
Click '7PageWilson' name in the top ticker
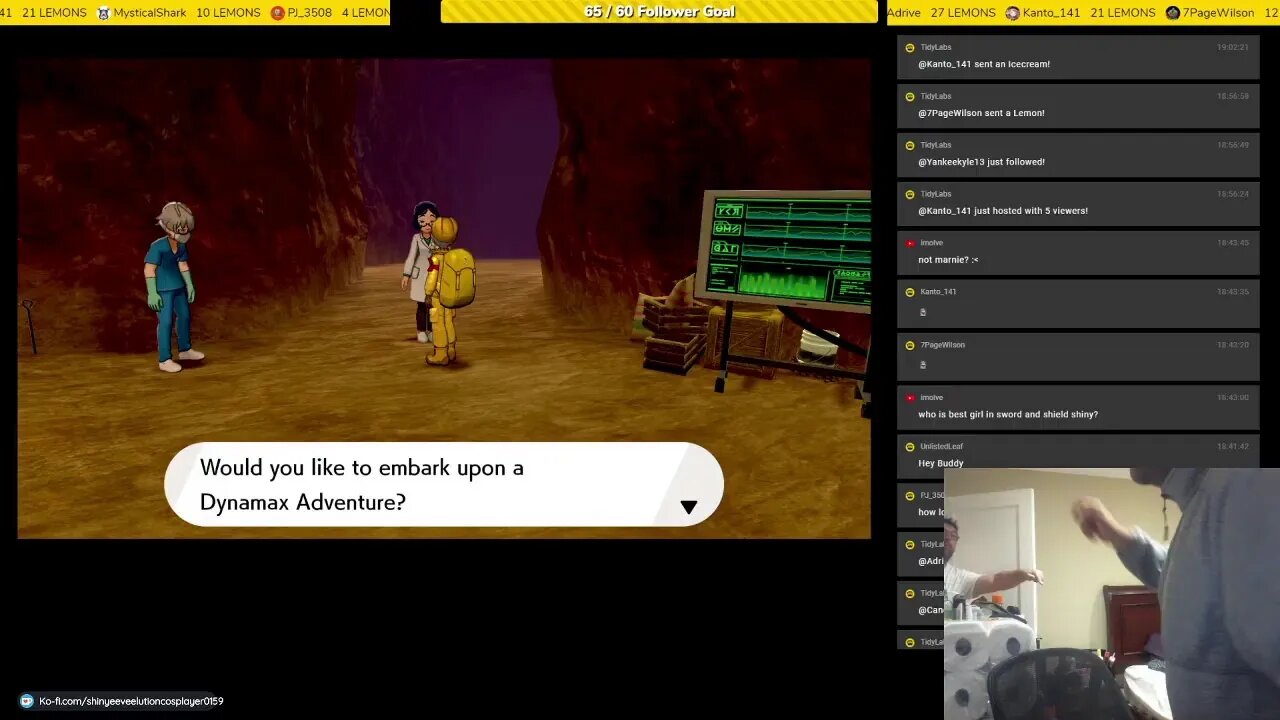pos(1218,13)
